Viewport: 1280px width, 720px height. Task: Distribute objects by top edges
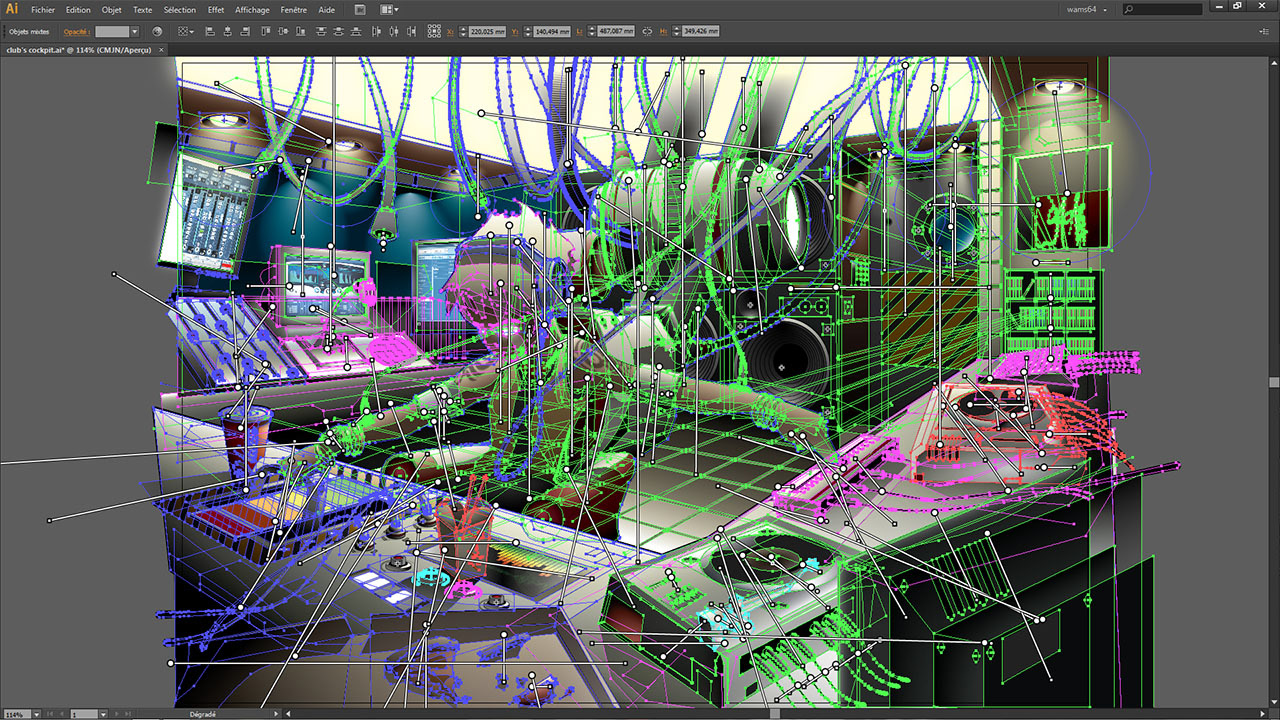tap(321, 32)
